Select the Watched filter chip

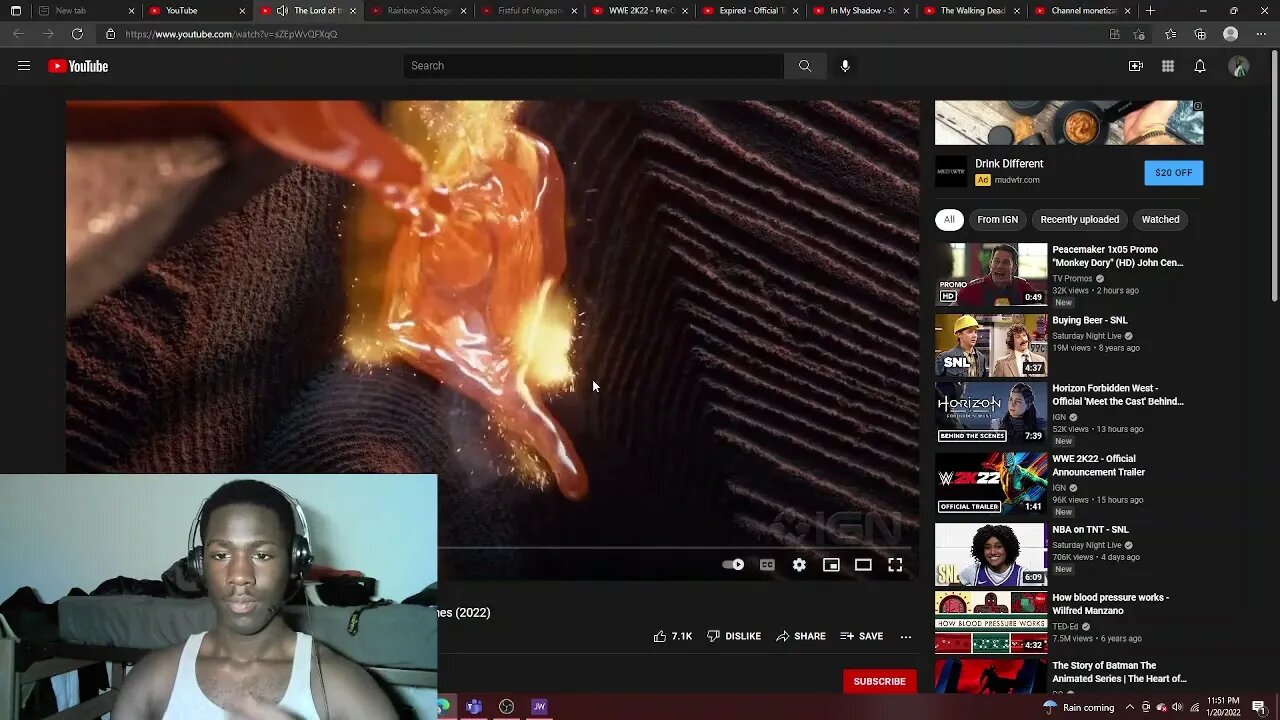click(x=1160, y=220)
